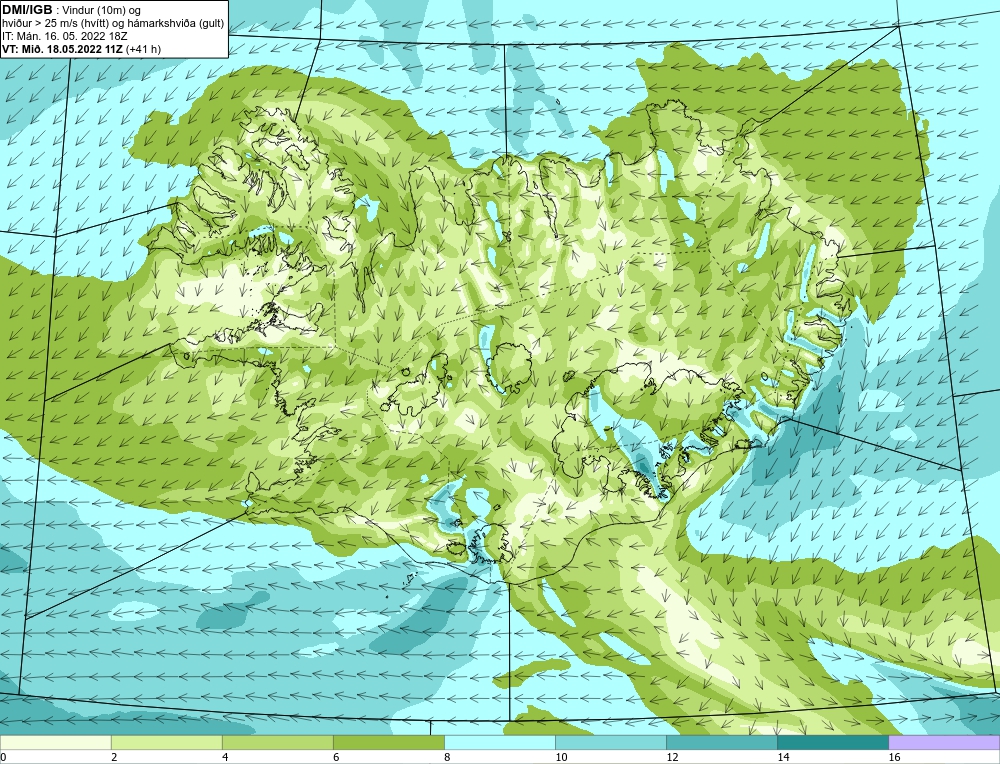Click the 'IT: Mán. 16. 05. 2022 18Z' line

tap(65, 36)
